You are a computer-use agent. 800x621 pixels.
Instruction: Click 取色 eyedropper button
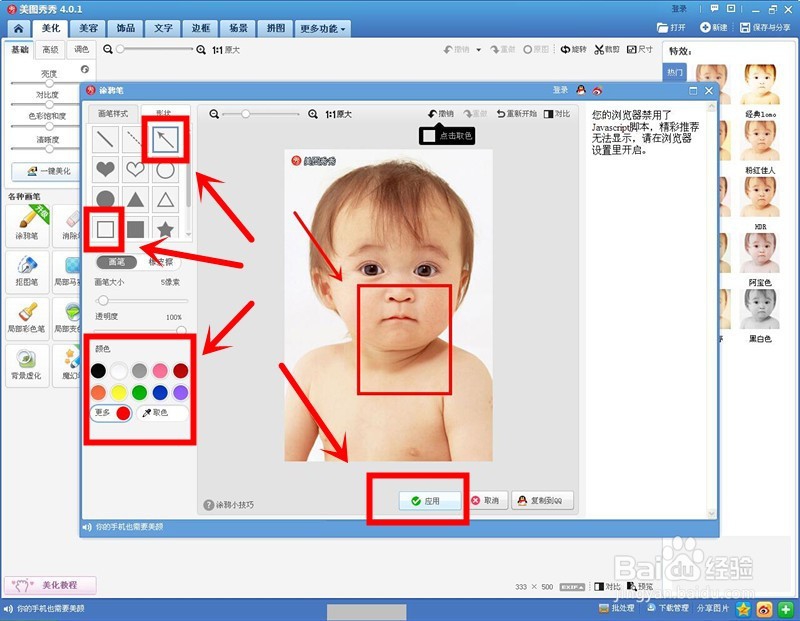point(162,413)
